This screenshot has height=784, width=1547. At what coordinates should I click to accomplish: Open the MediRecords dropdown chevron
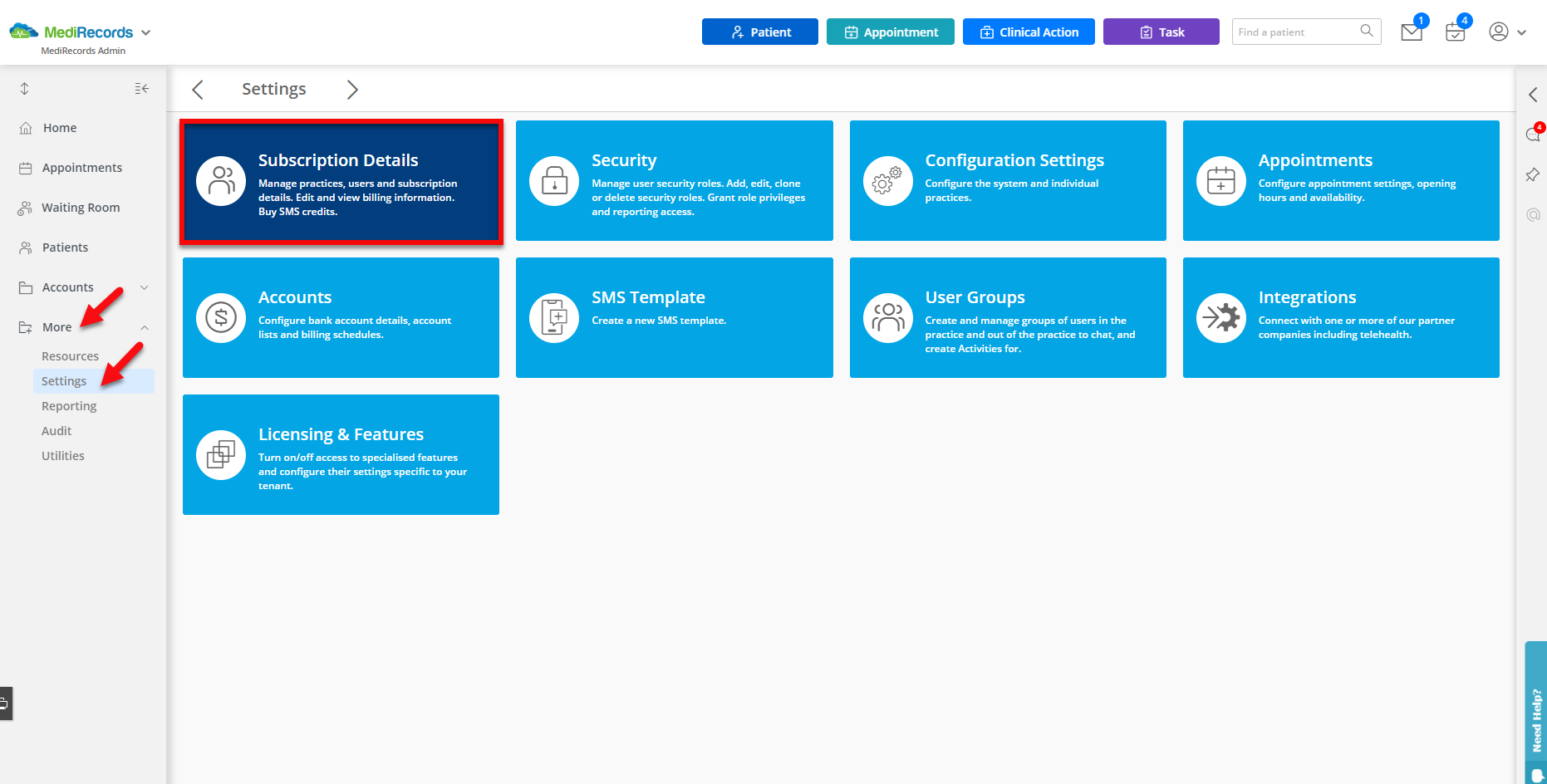pos(147,32)
